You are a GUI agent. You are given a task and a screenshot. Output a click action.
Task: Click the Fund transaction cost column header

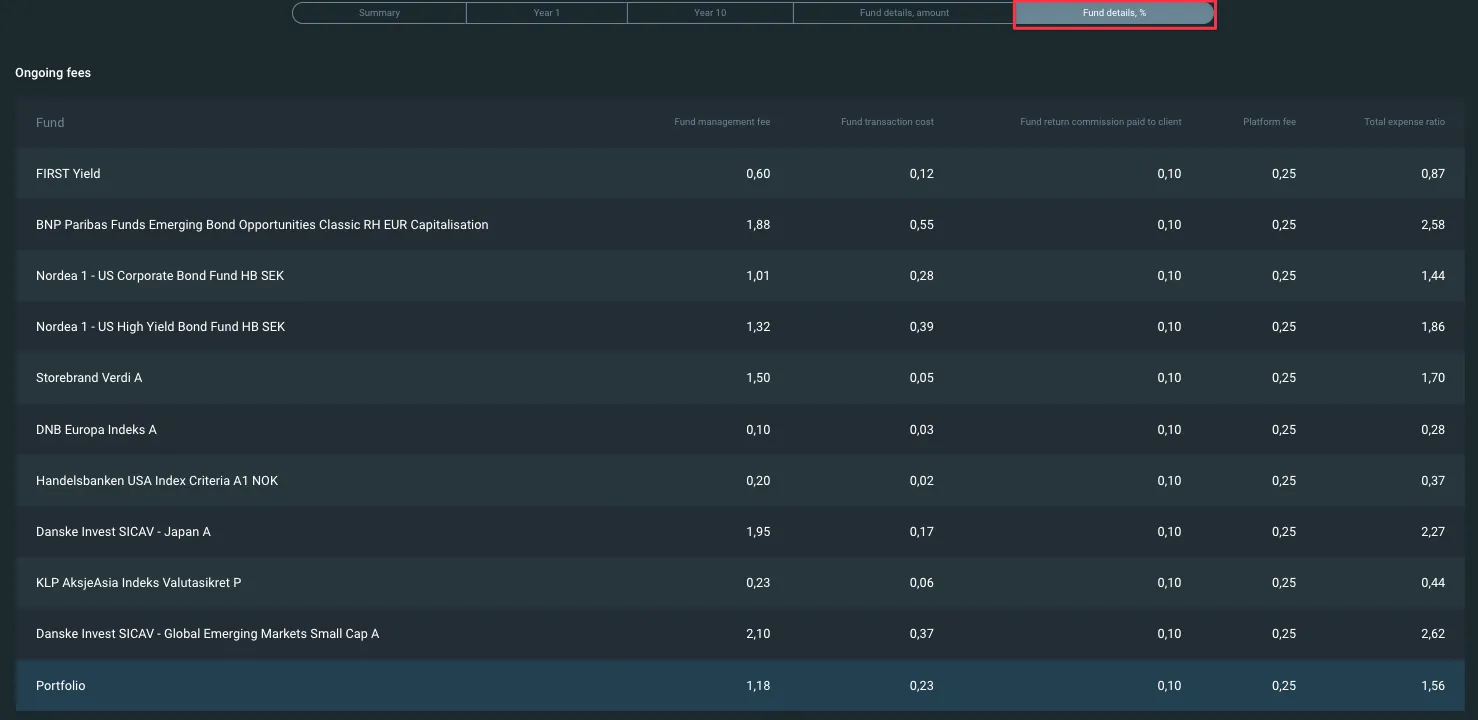[887, 122]
